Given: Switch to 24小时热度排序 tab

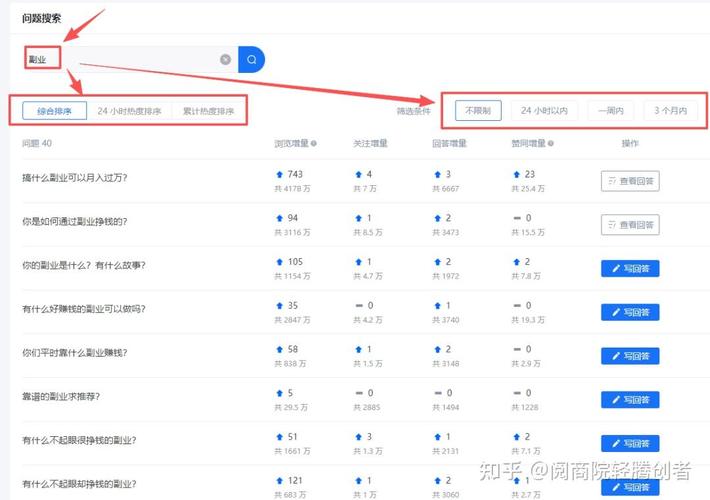Looking at the screenshot, I should point(129,111).
